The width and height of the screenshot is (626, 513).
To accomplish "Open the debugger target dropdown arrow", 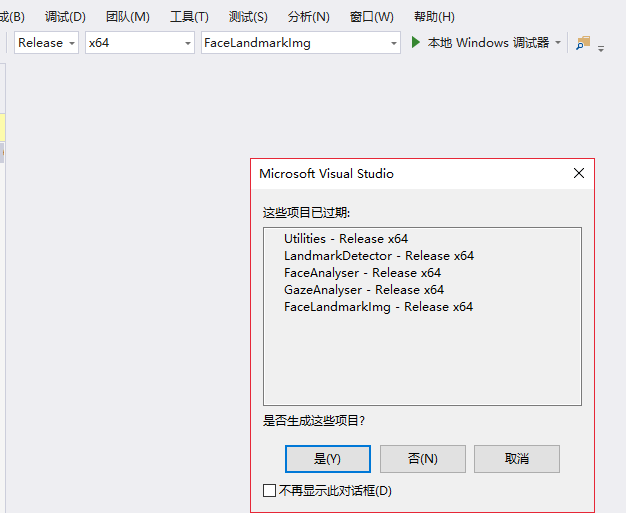I will (558, 43).
